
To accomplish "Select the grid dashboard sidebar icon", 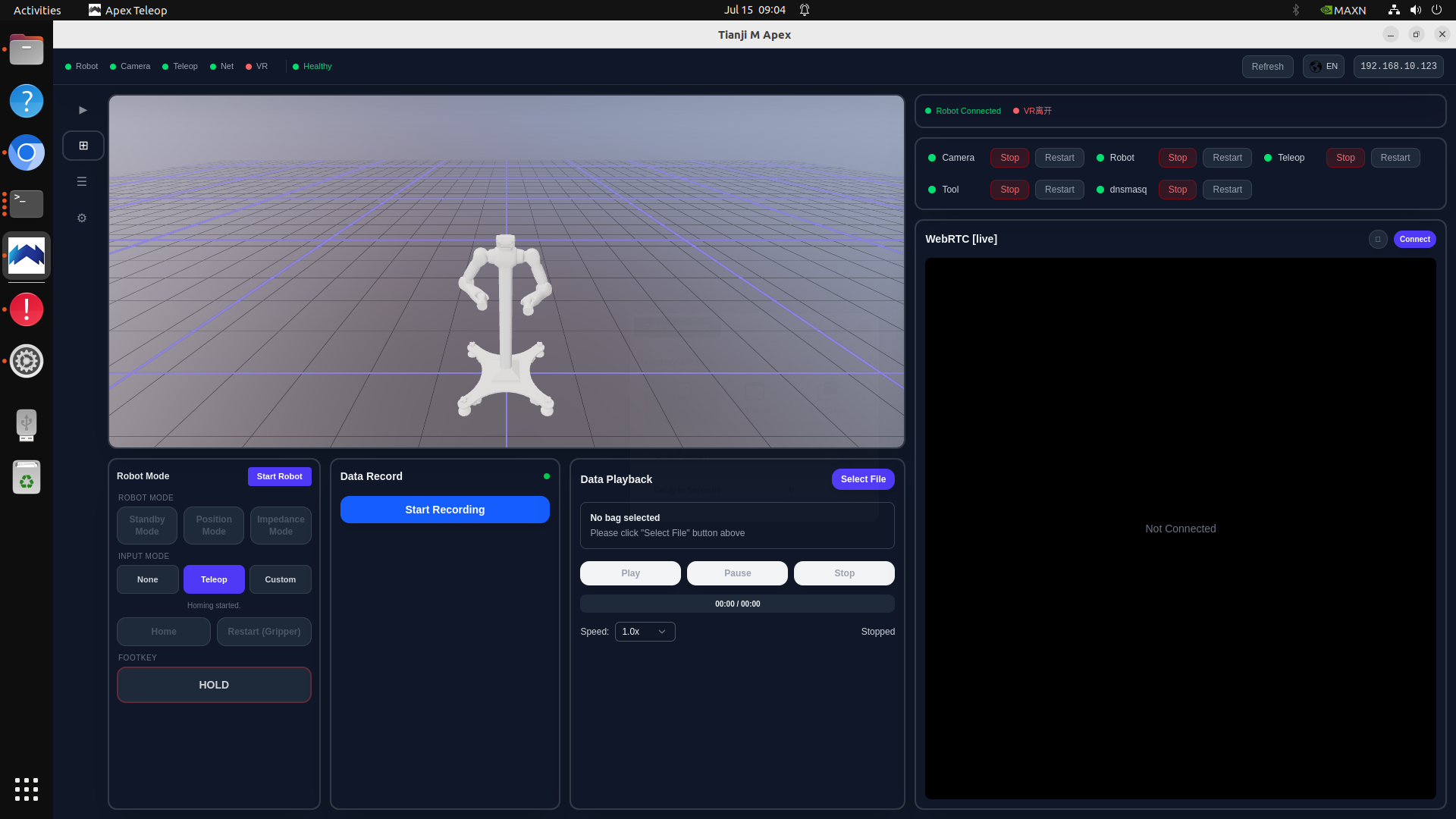I will [83, 146].
